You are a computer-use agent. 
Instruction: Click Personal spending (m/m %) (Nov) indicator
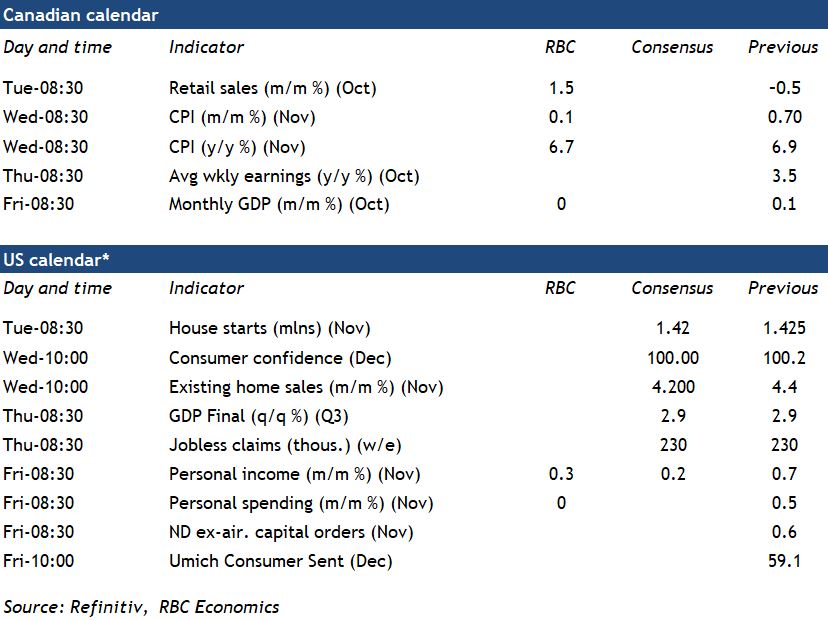click(301, 503)
